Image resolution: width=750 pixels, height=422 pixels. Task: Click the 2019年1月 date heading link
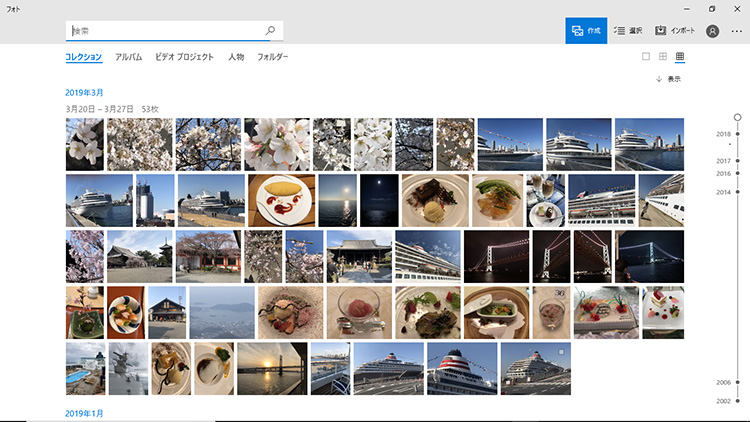point(84,413)
